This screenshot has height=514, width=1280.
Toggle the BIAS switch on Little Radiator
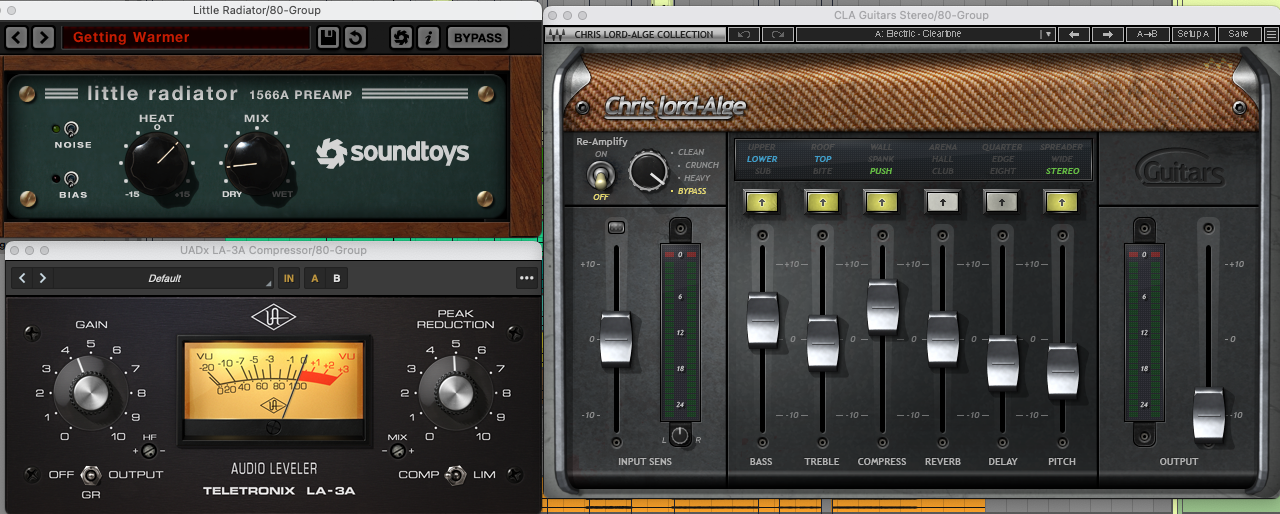[70, 179]
